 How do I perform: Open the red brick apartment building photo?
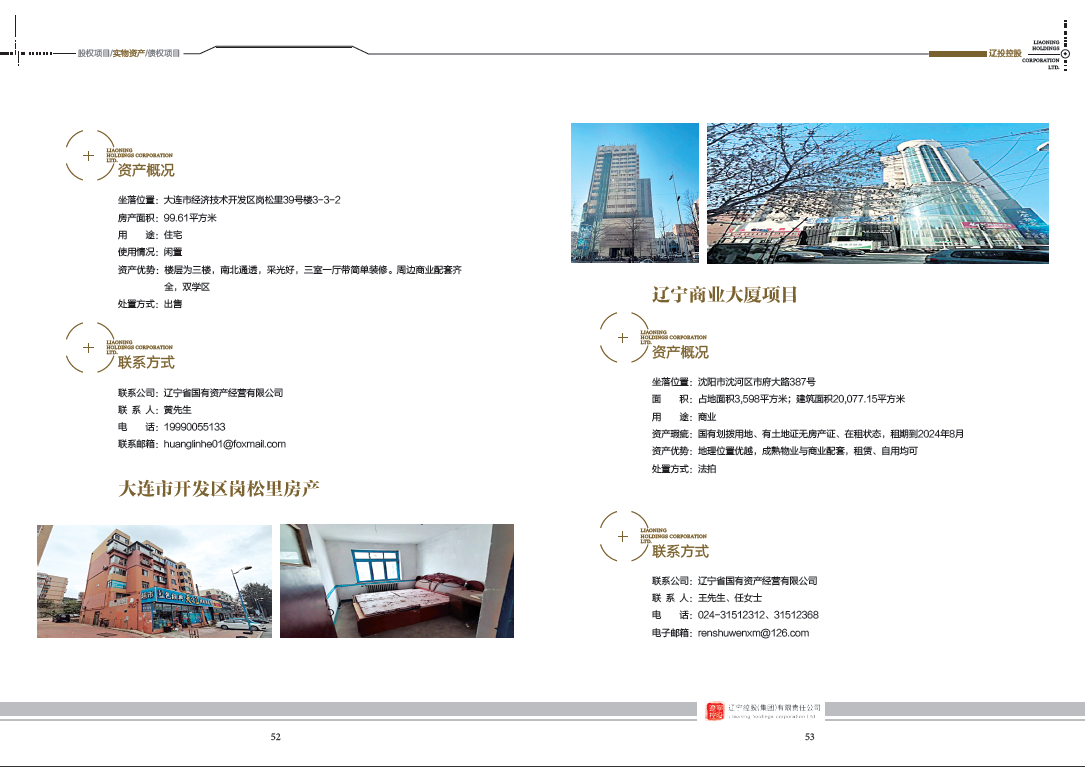(x=154, y=581)
